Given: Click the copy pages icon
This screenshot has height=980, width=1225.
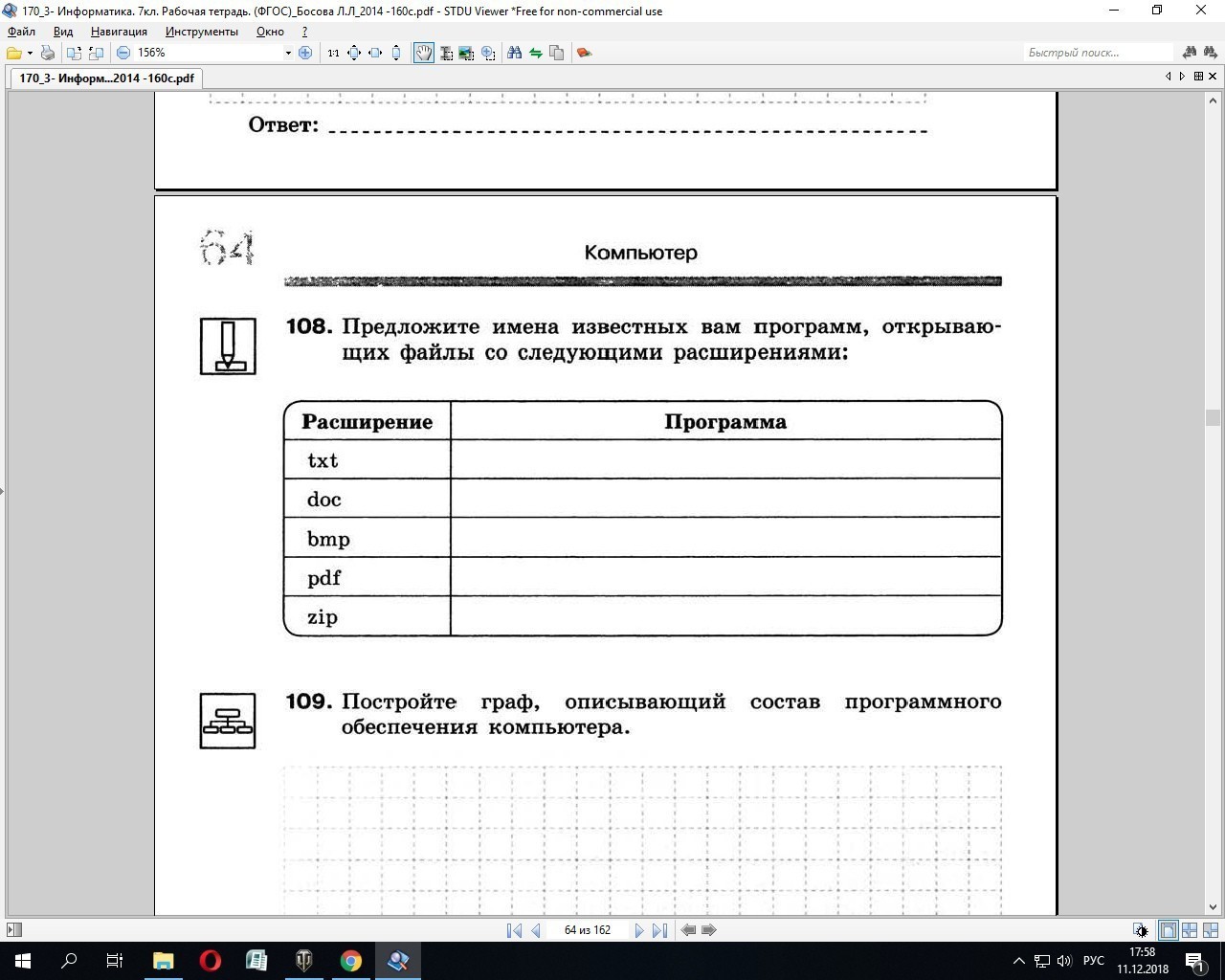Looking at the screenshot, I should pos(557,53).
